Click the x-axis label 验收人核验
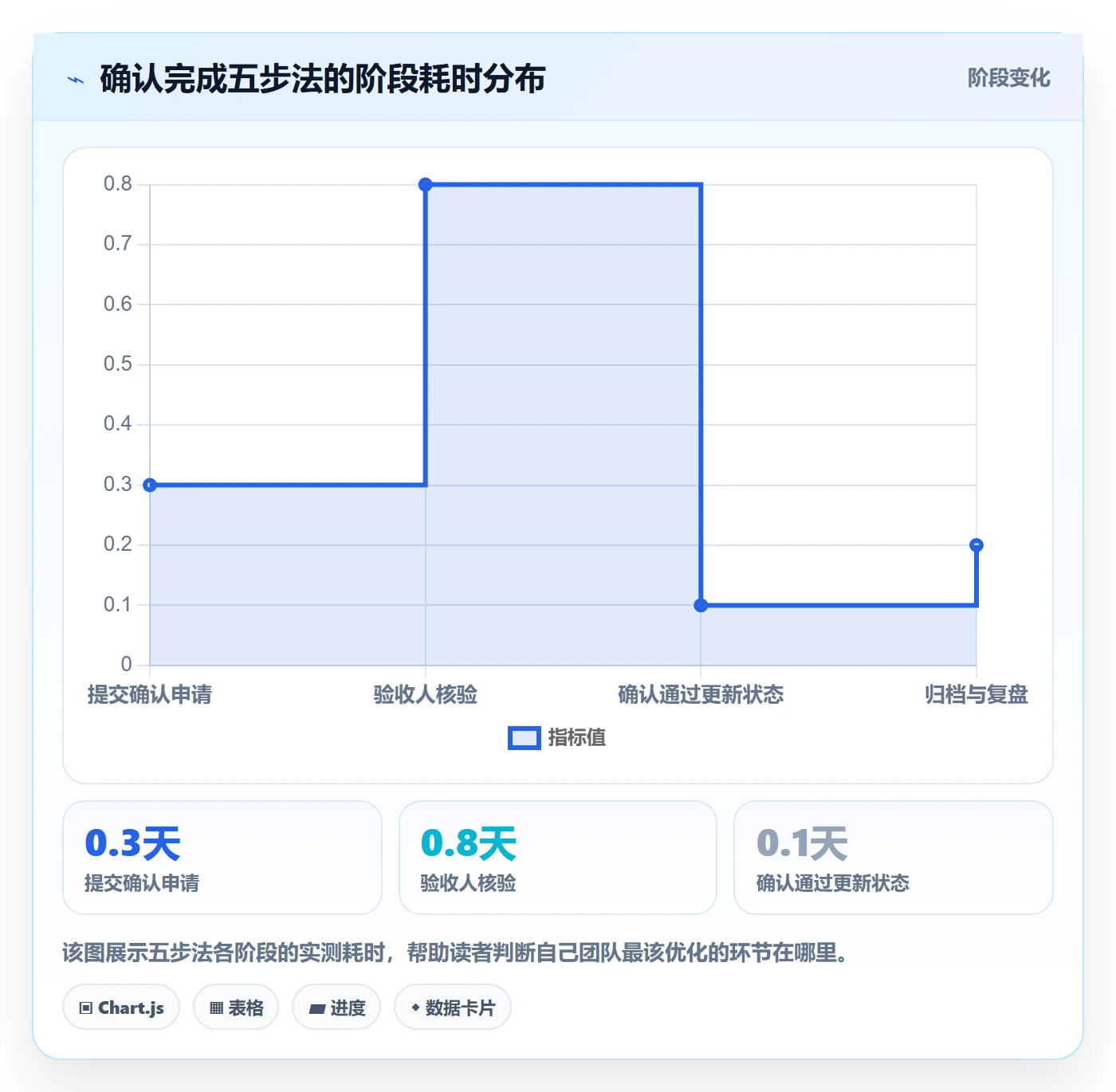This screenshot has width=1116, height=1092. 426,695
